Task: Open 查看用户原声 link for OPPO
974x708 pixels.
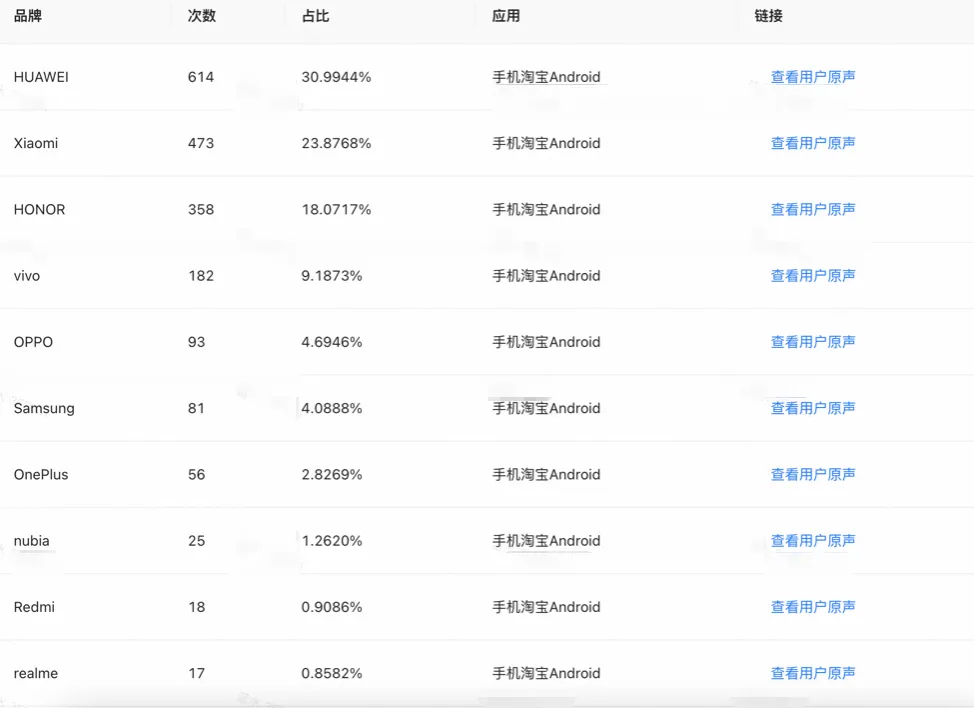Action: pyautogui.click(x=813, y=342)
